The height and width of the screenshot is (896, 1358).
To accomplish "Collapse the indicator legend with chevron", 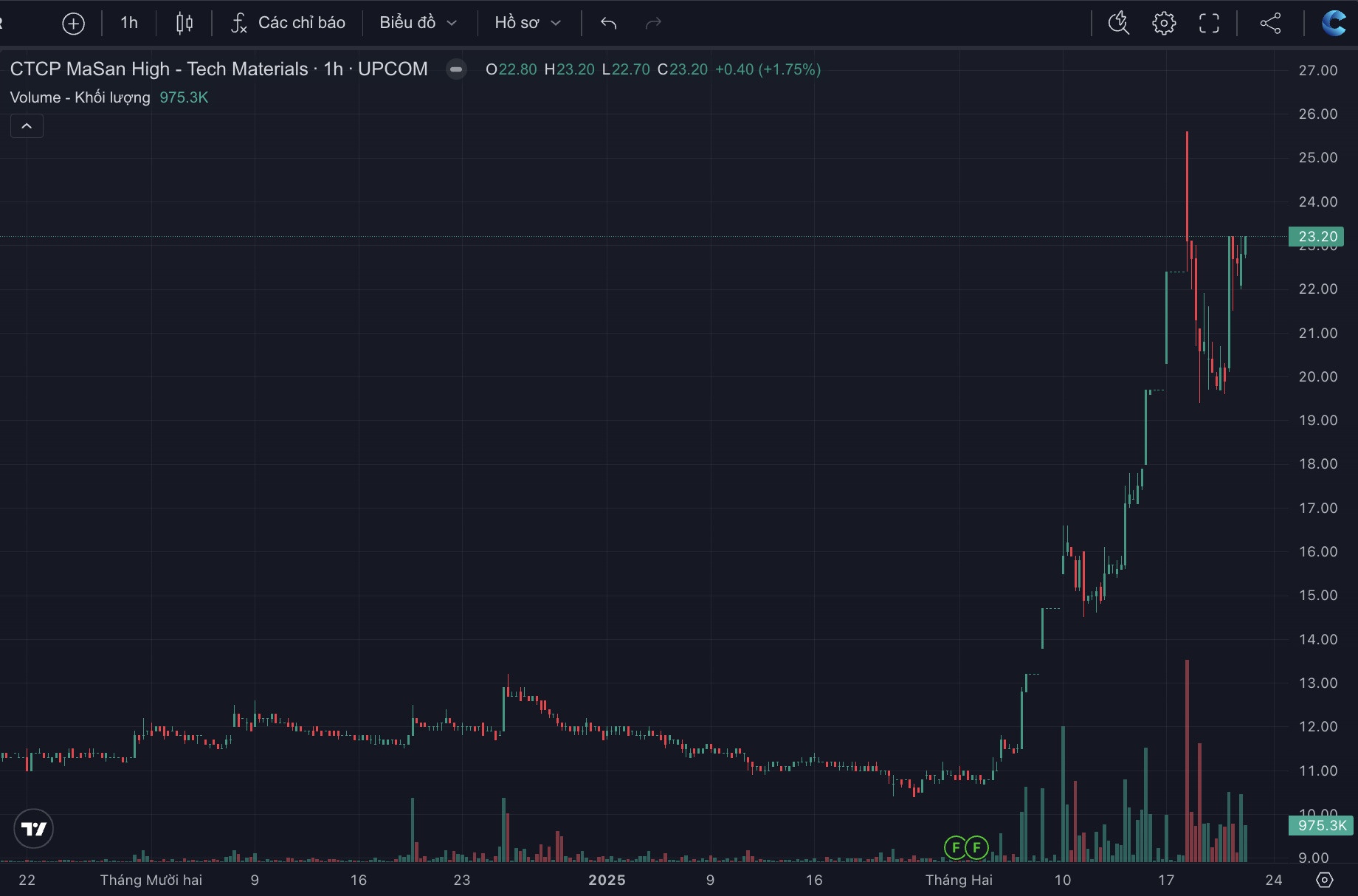I will tap(27, 126).
